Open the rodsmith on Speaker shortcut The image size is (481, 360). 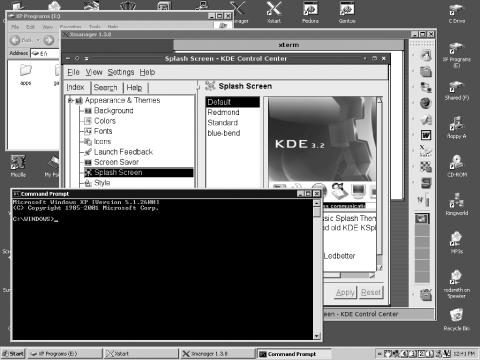click(x=456, y=284)
